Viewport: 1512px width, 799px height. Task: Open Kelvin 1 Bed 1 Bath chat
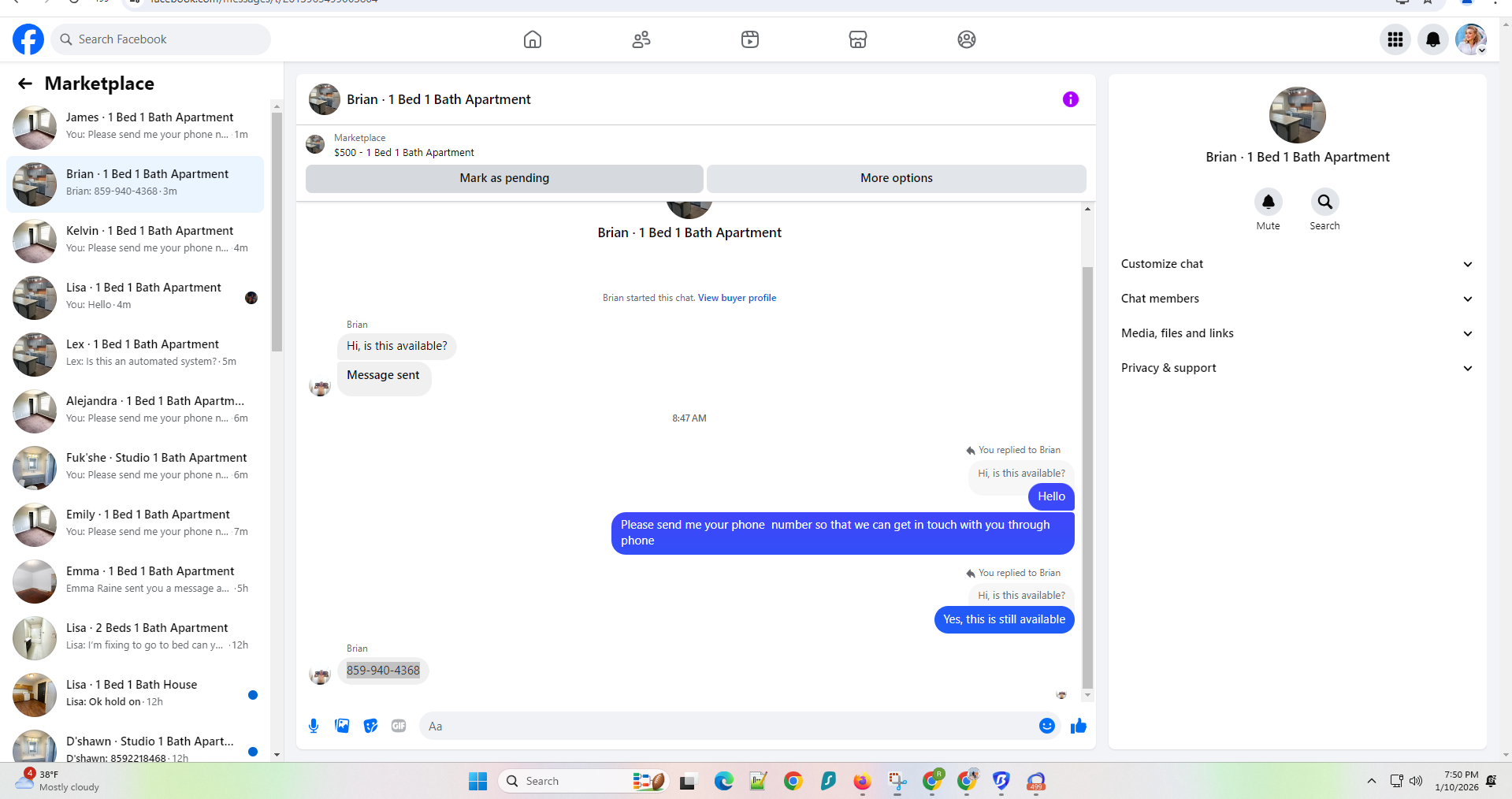136,240
